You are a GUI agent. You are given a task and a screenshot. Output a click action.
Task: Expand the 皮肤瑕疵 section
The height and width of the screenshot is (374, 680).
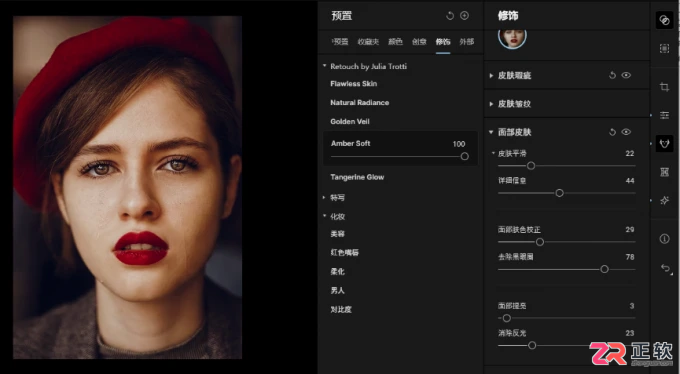(491, 75)
